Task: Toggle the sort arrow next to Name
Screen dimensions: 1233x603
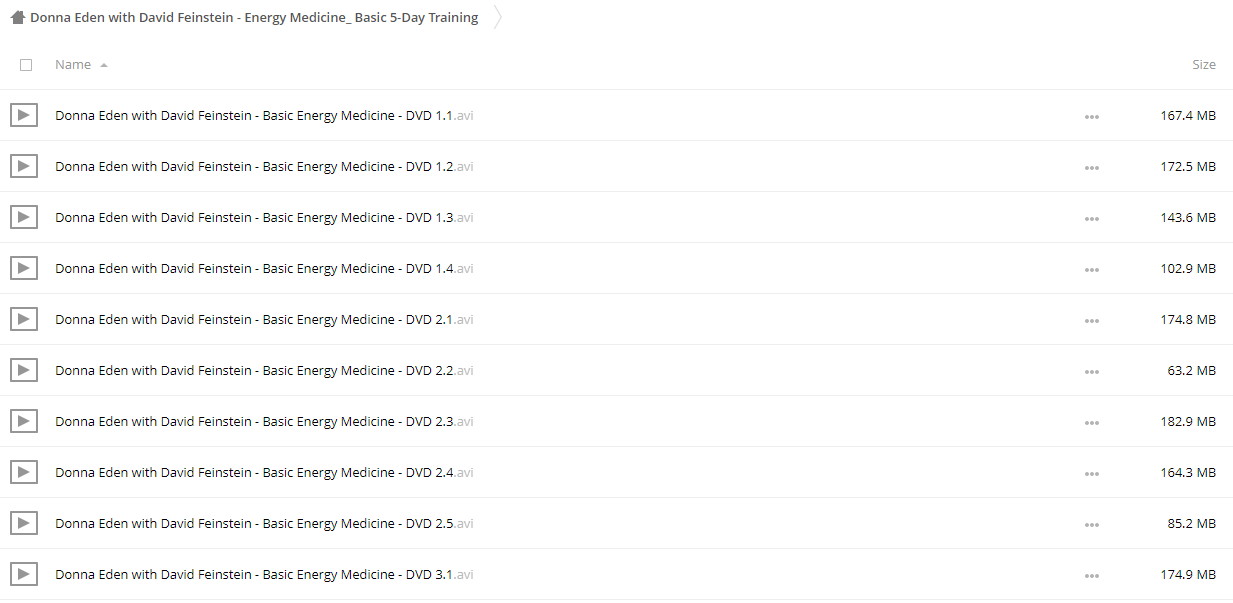Action: point(104,65)
